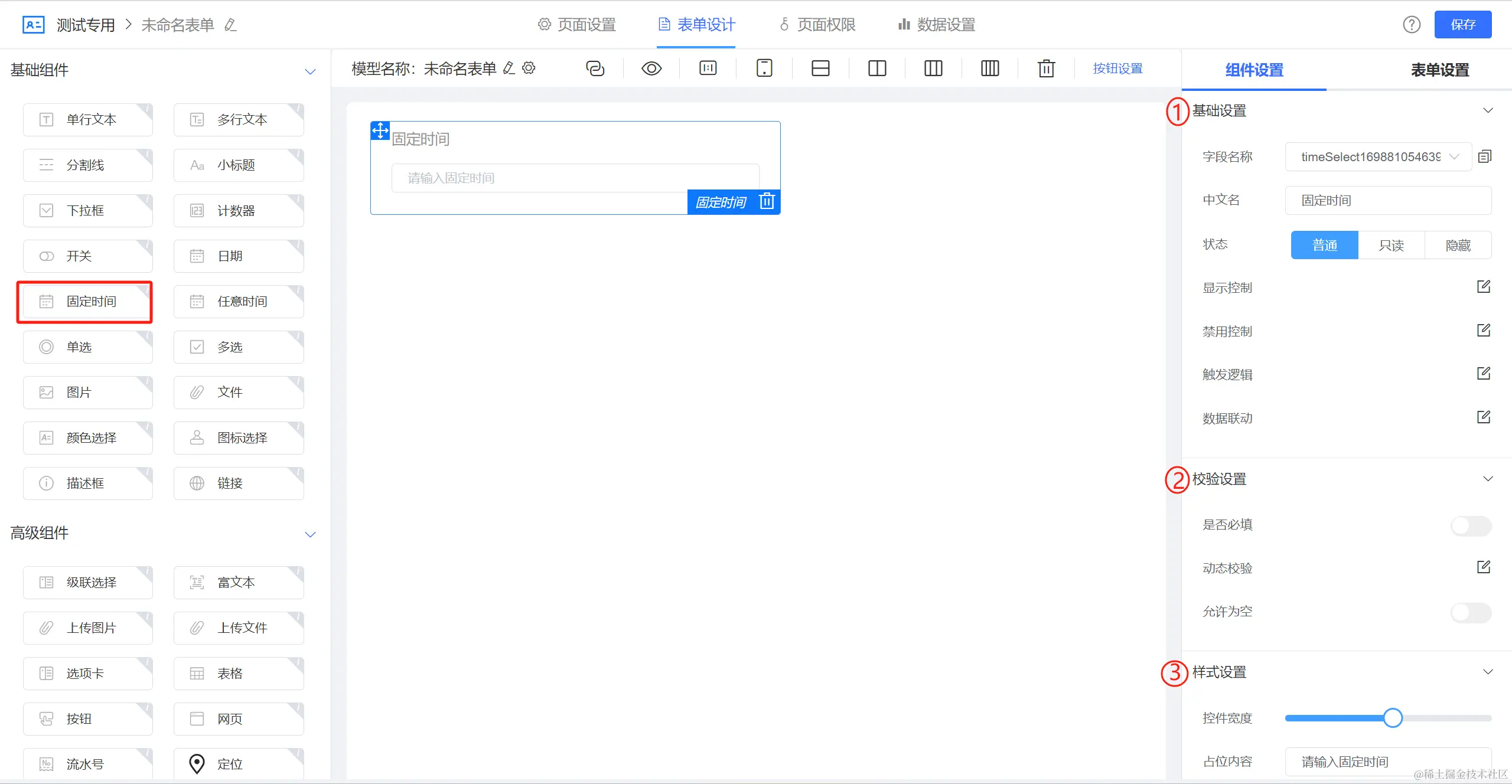Open the 显示控制 edit icon

(1484, 287)
